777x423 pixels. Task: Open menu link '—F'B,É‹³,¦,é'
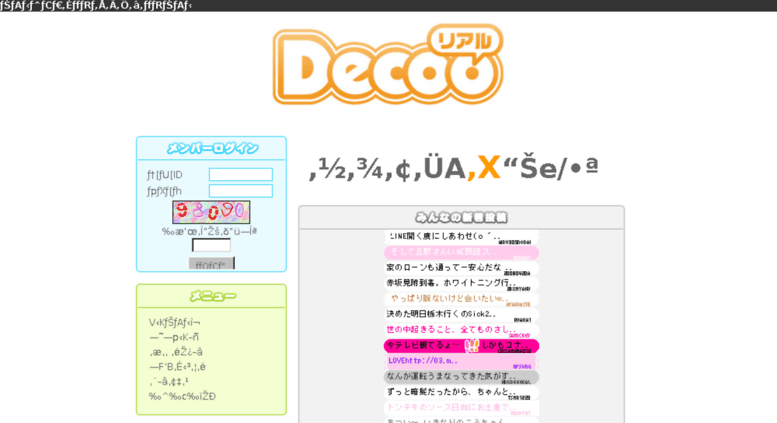177,367
